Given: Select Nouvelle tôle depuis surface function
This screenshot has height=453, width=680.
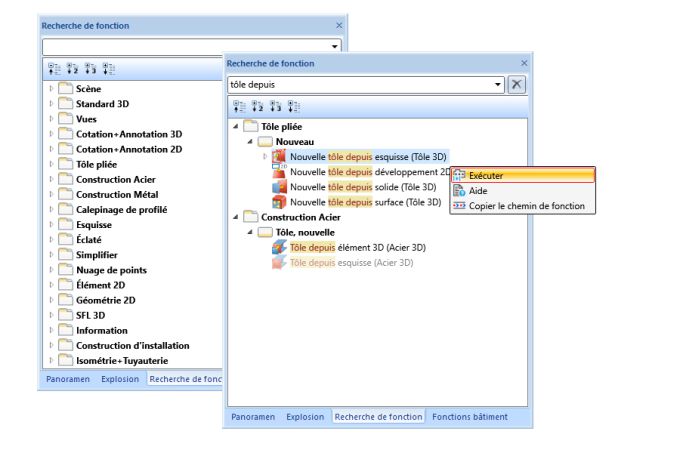Looking at the screenshot, I should [364, 202].
